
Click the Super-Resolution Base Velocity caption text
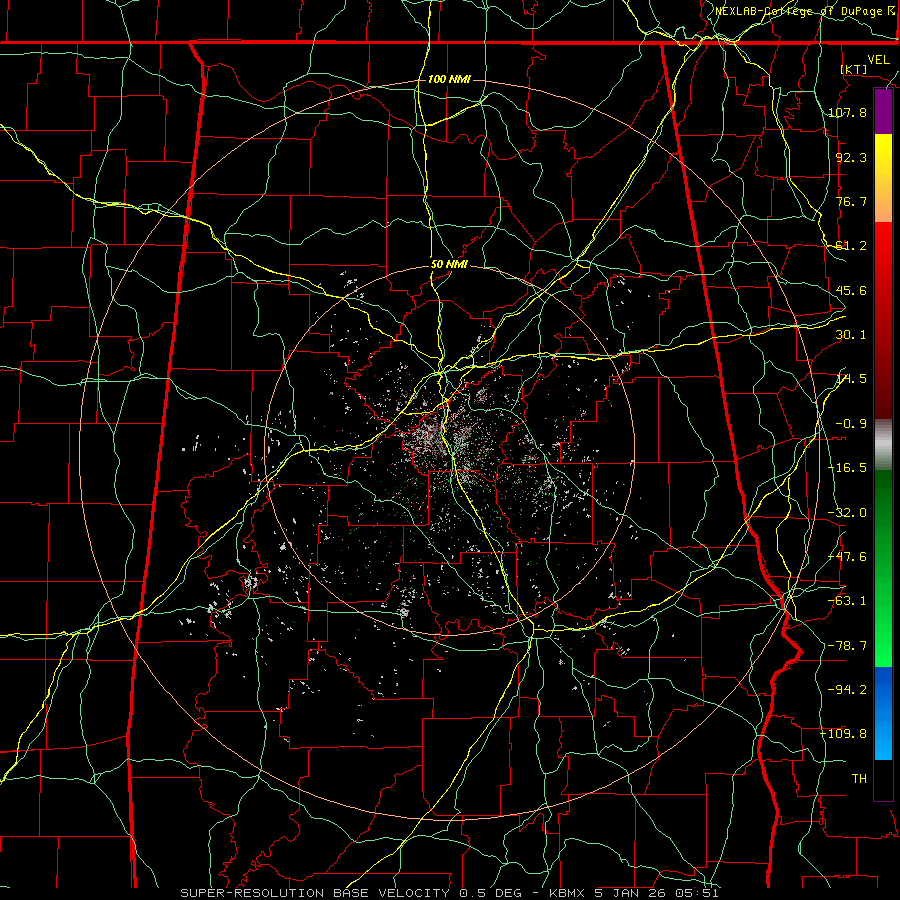pyautogui.click(x=449, y=893)
